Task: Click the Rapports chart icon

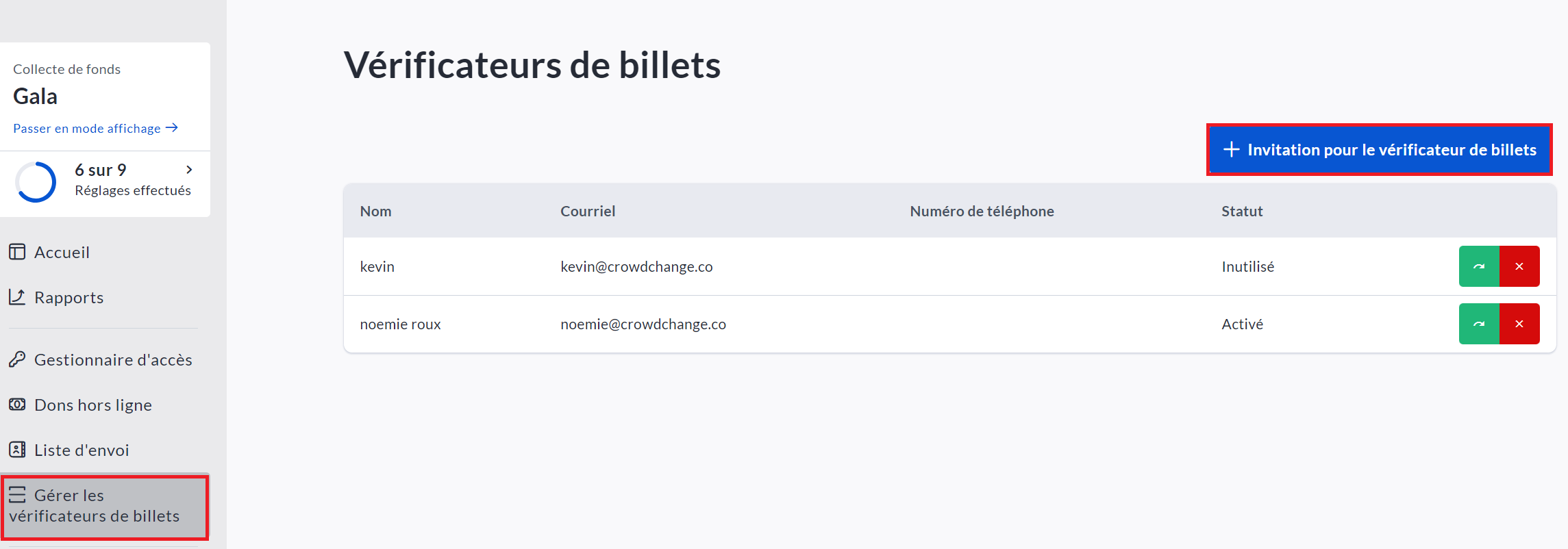Action: [x=17, y=297]
